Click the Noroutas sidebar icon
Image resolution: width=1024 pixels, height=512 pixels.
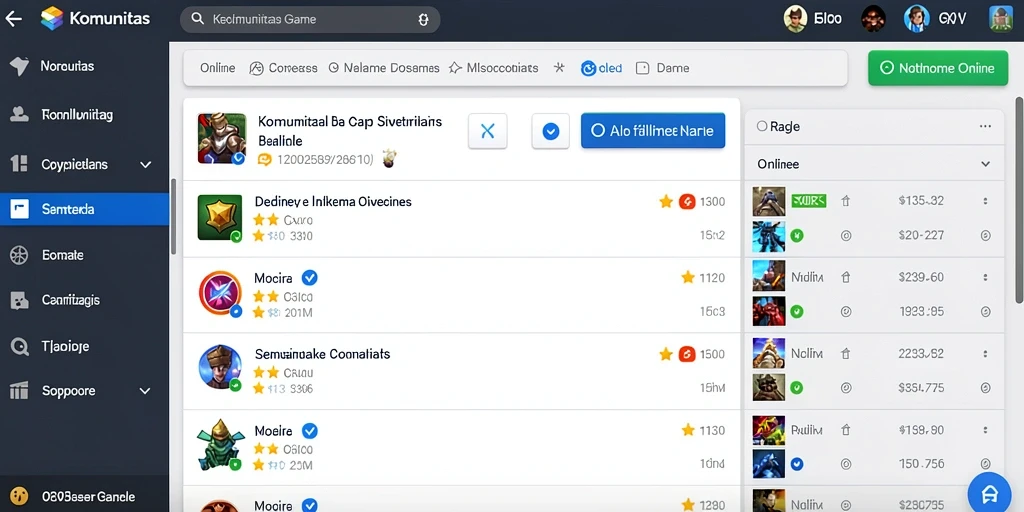19,66
